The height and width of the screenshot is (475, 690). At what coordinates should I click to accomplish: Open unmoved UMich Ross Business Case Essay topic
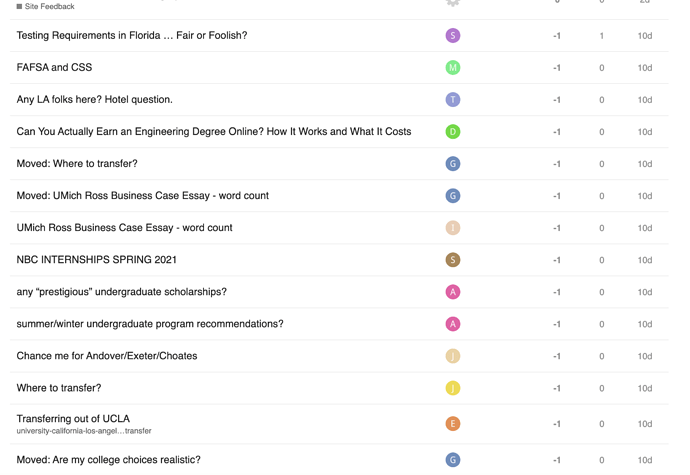click(125, 228)
